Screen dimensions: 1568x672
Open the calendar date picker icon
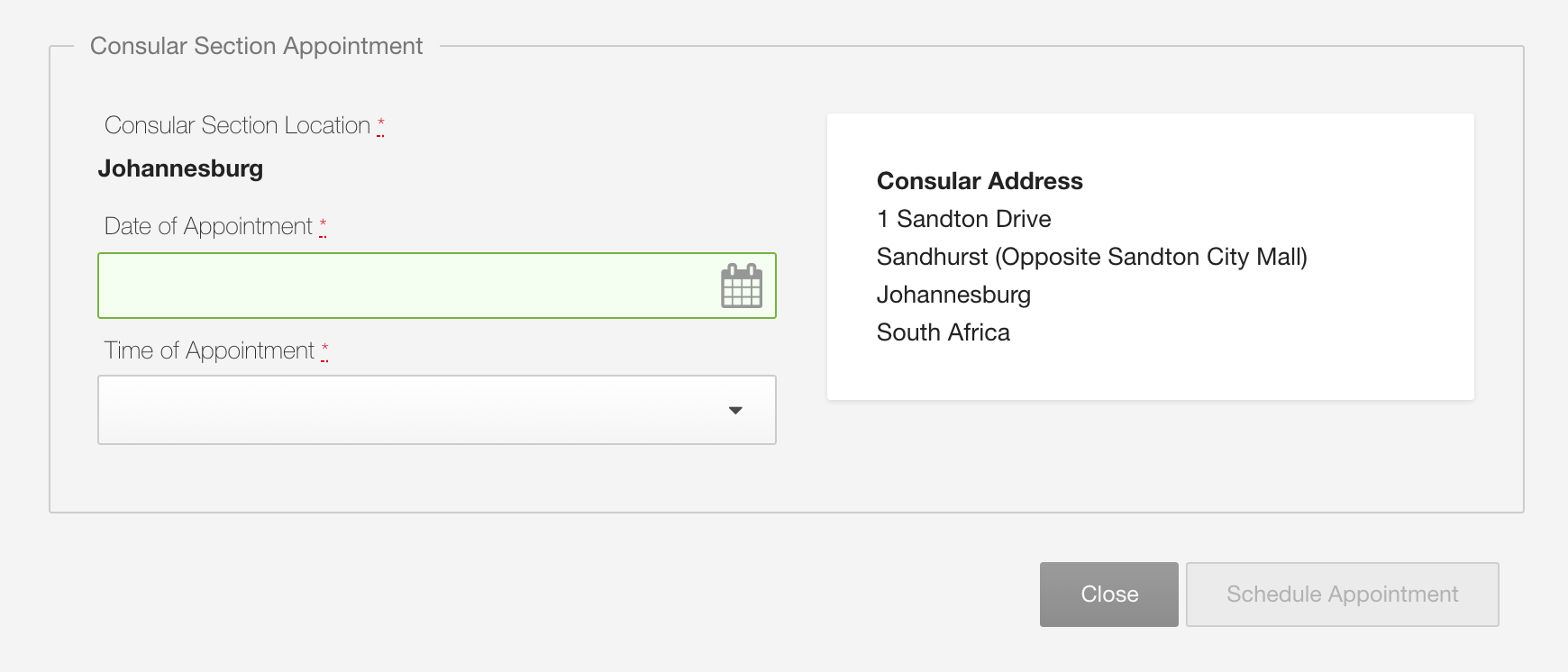742,286
